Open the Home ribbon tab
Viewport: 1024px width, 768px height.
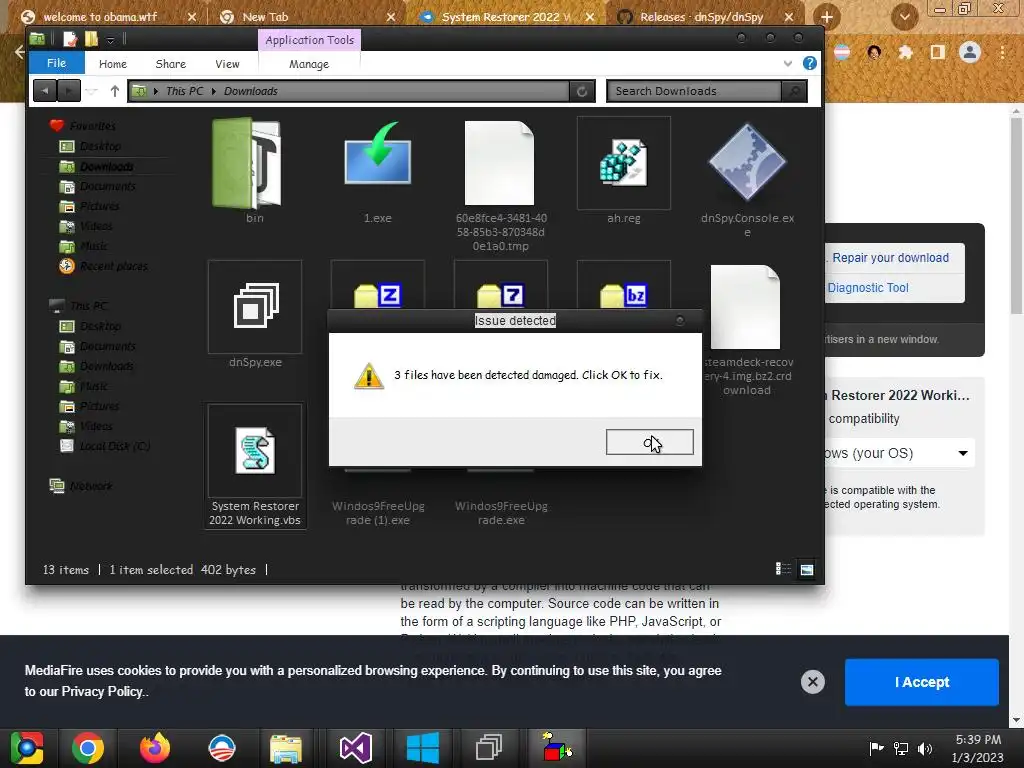(112, 64)
